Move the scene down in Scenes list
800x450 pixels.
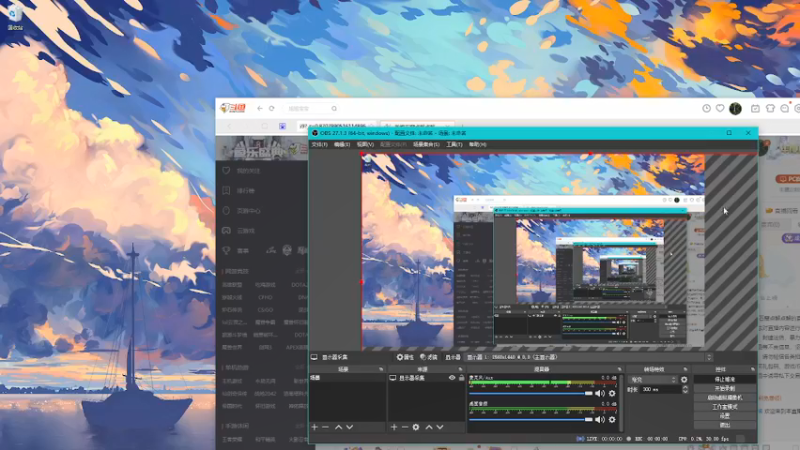coord(349,427)
